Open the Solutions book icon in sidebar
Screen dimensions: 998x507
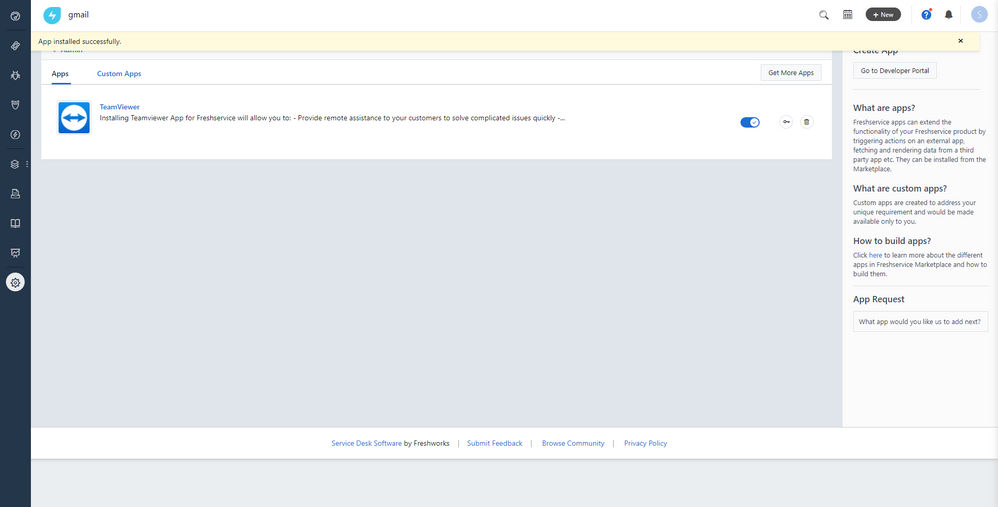pyautogui.click(x=15, y=223)
